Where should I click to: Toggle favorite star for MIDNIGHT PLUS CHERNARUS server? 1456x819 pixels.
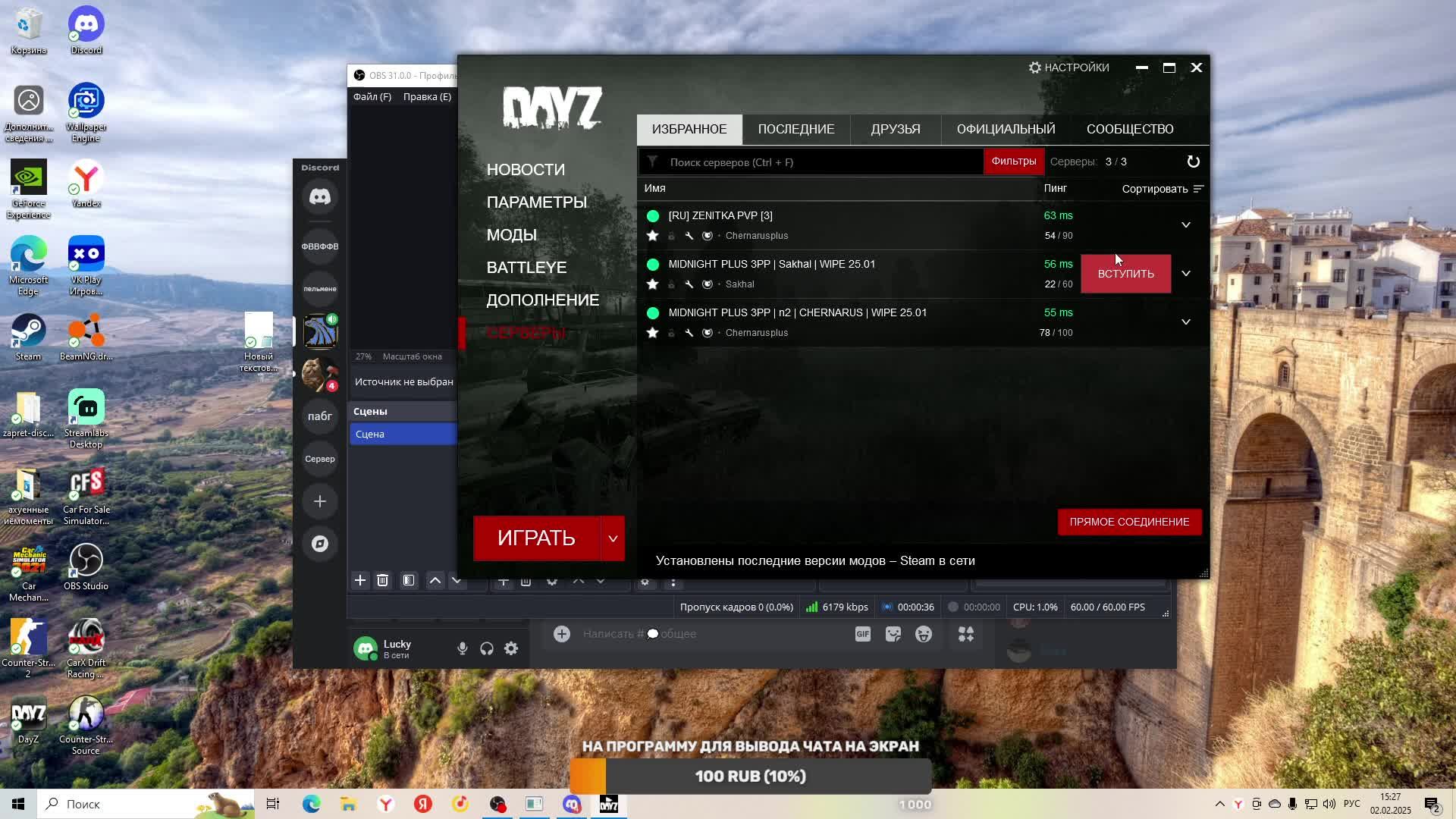[x=652, y=333]
